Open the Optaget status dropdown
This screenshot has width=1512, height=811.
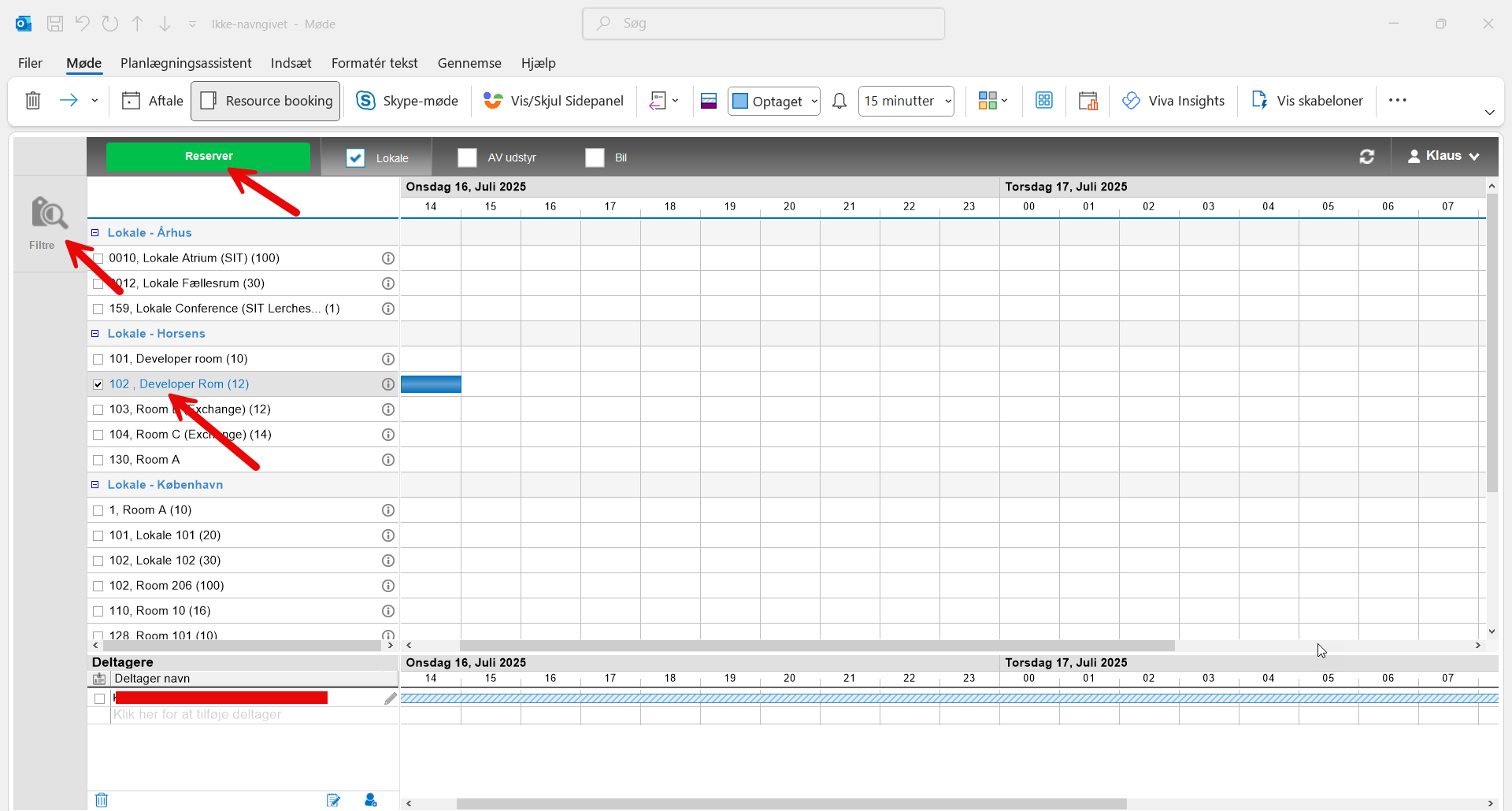coord(774,101)
